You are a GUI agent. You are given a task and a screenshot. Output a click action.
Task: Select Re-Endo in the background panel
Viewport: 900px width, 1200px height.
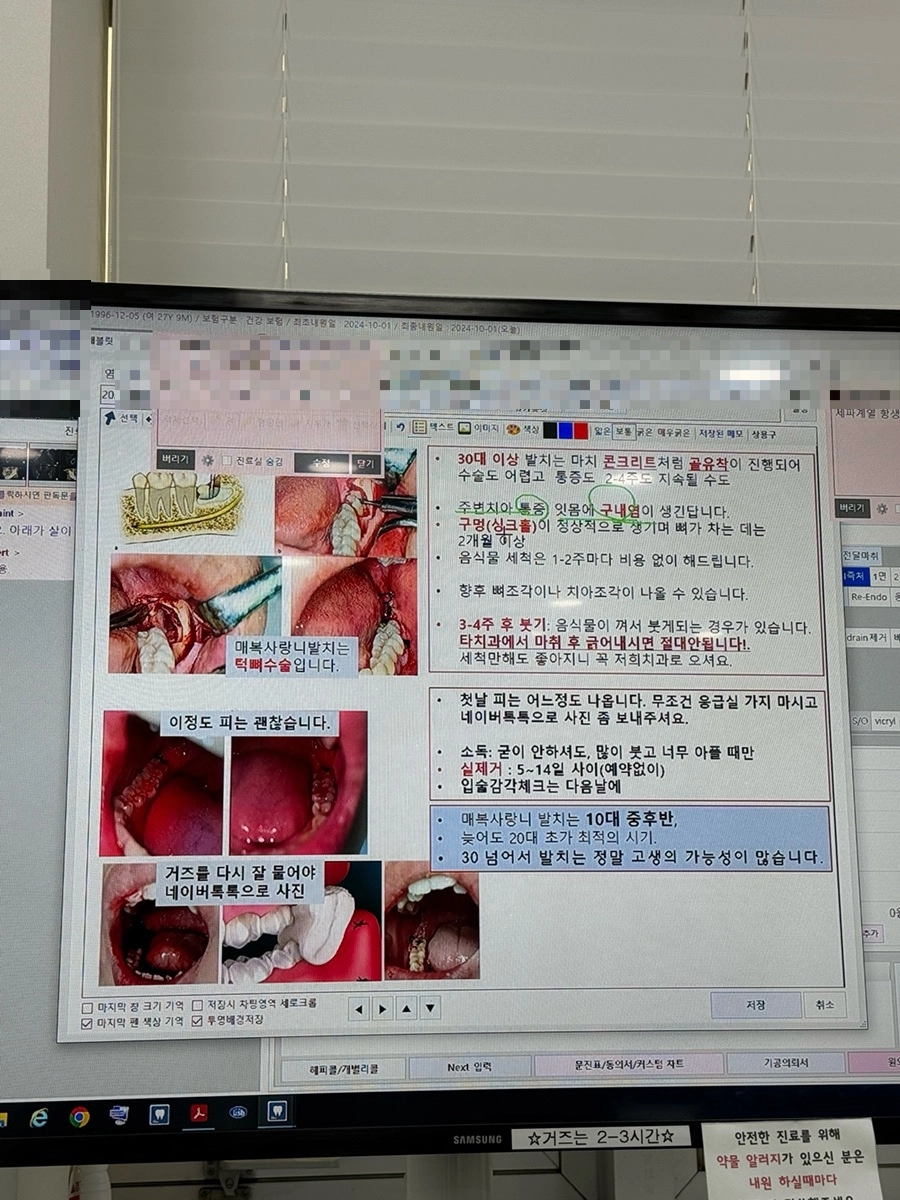click(x=868, y=597)
